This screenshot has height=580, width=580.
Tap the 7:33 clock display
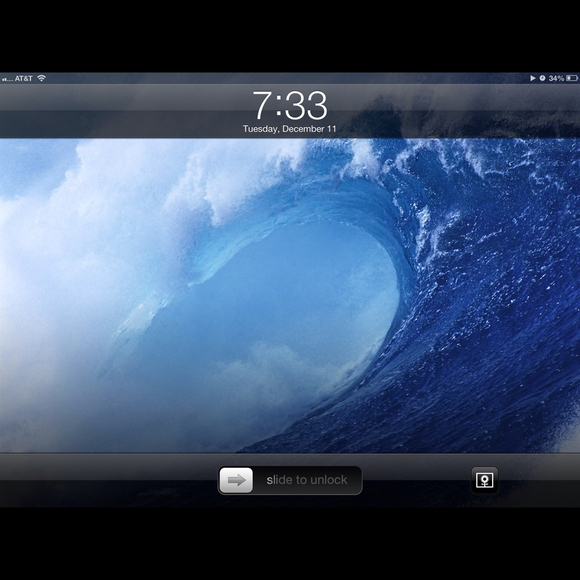coord(290,105)
